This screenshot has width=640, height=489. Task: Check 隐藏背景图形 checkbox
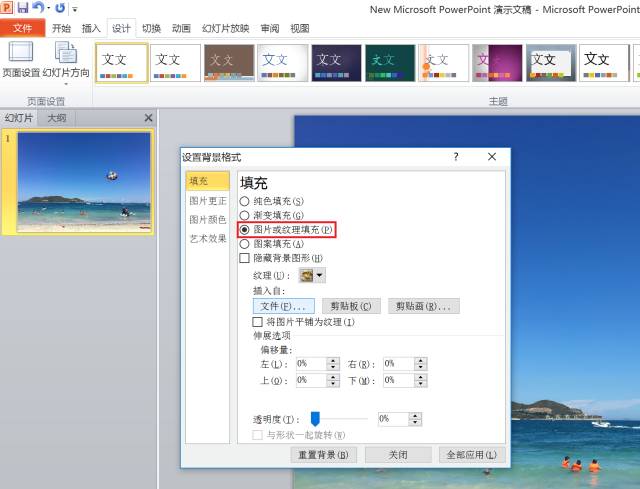click(x=244, y=258)
